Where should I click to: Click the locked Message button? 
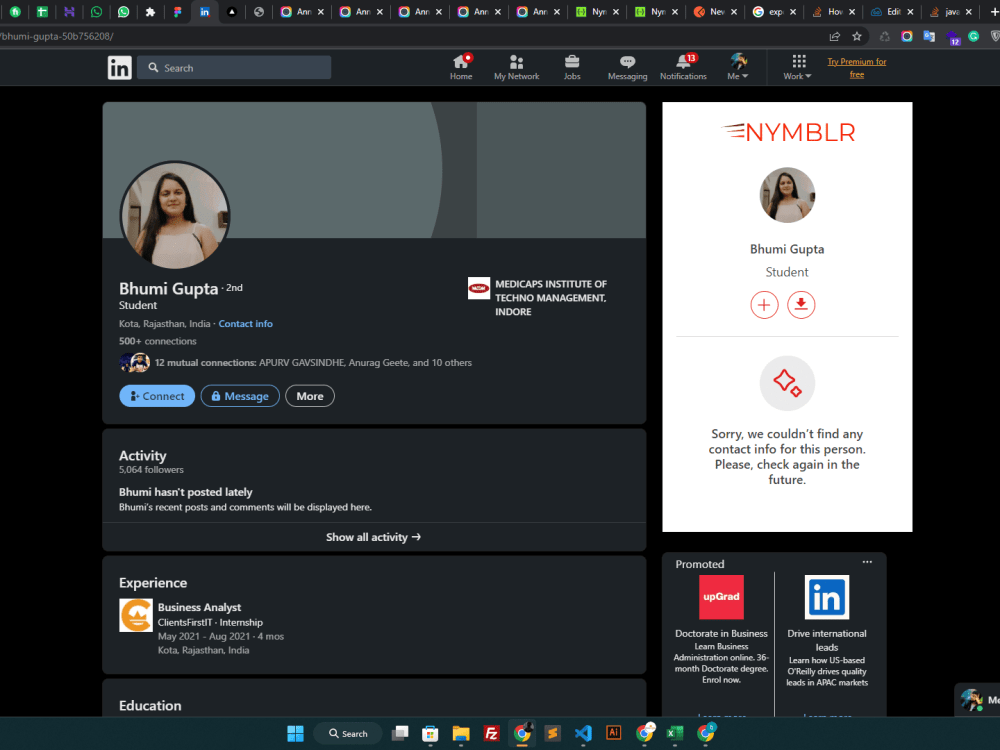240,396
